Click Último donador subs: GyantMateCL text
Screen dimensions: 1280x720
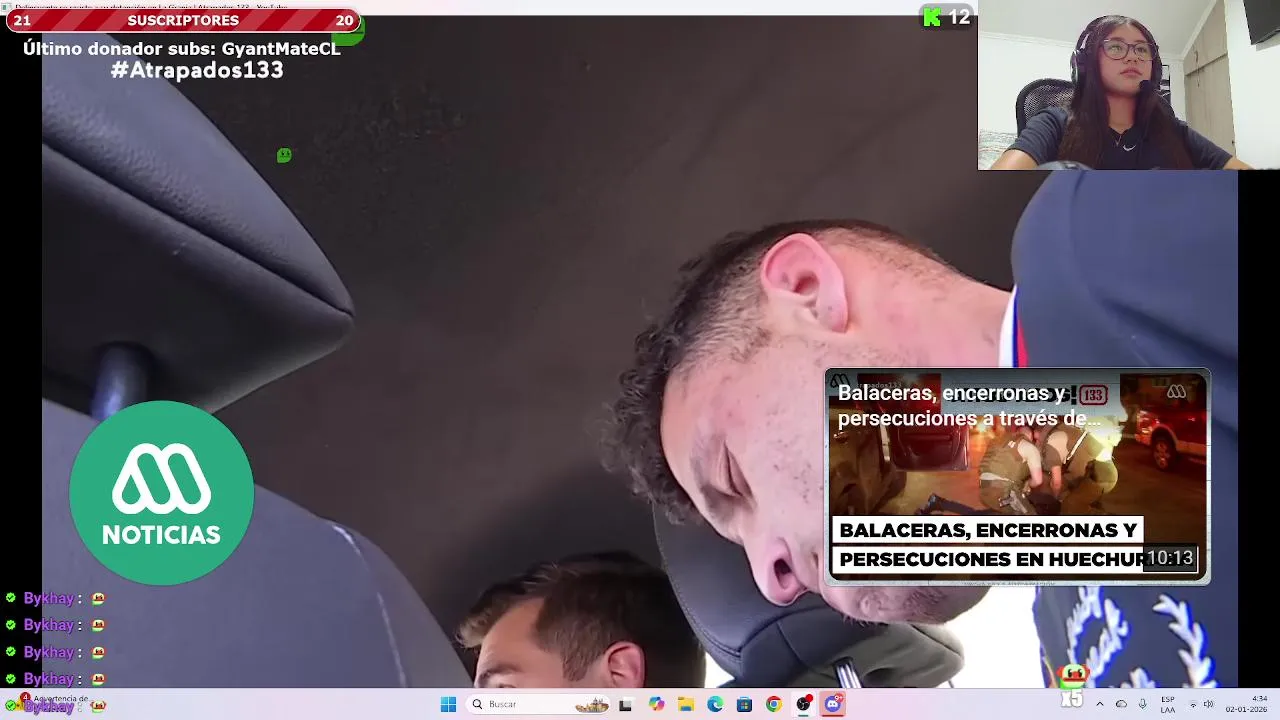click(x=182, y=48)
